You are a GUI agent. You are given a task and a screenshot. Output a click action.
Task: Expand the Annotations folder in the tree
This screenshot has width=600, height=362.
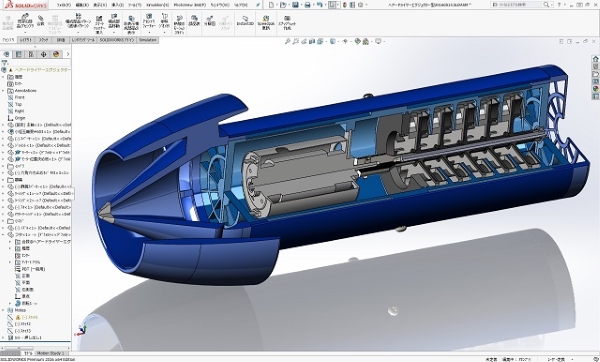coord(3,91)
